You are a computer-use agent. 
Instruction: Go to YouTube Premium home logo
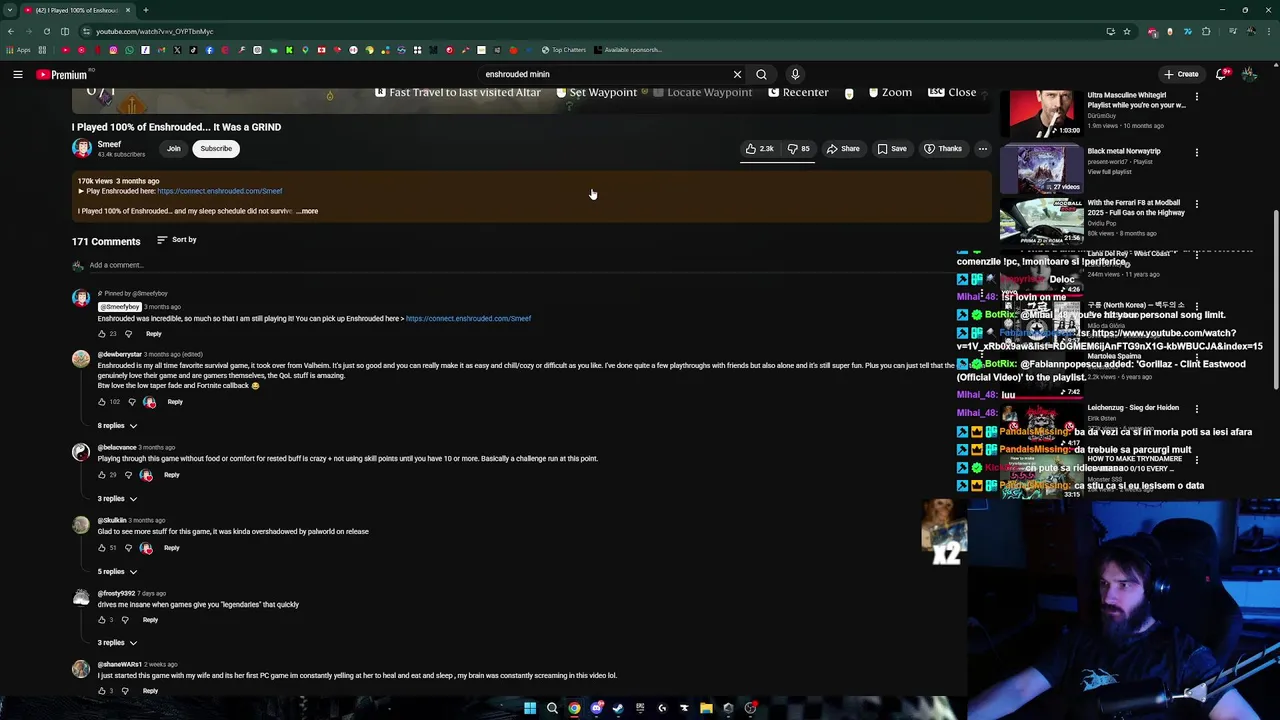click(x=63, y=74)
